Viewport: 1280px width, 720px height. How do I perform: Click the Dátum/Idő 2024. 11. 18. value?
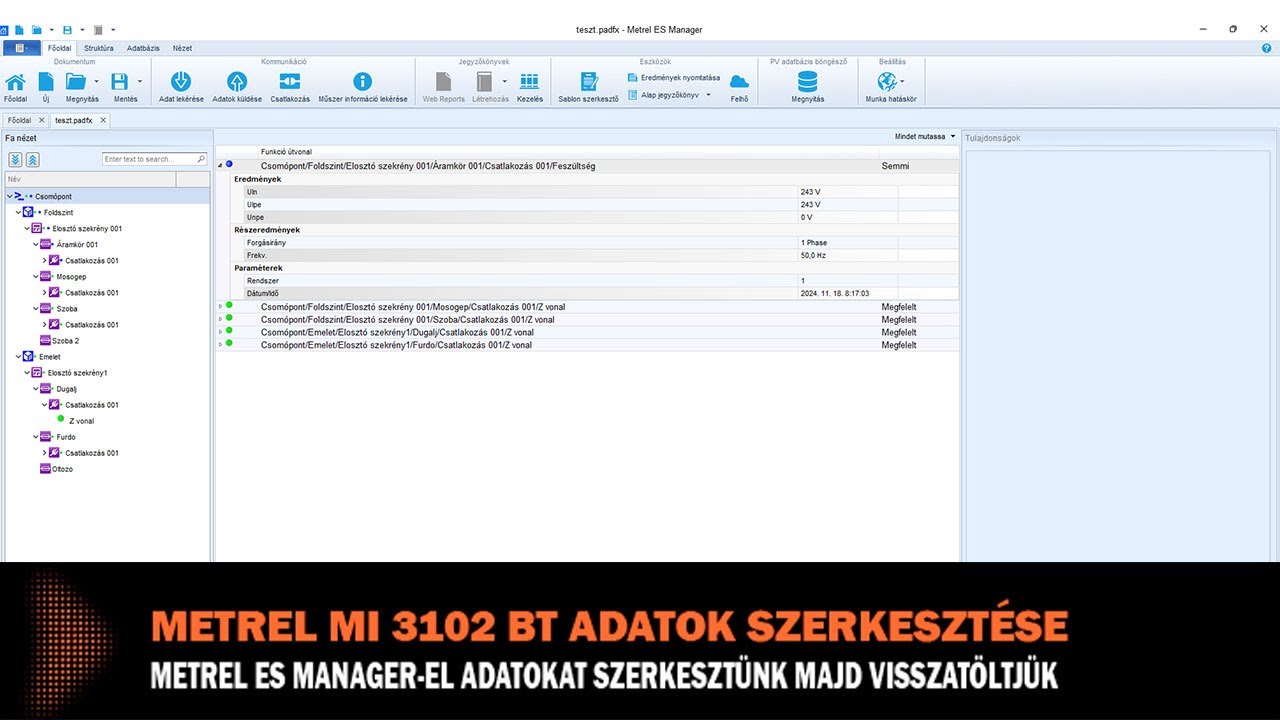point(848,293)
